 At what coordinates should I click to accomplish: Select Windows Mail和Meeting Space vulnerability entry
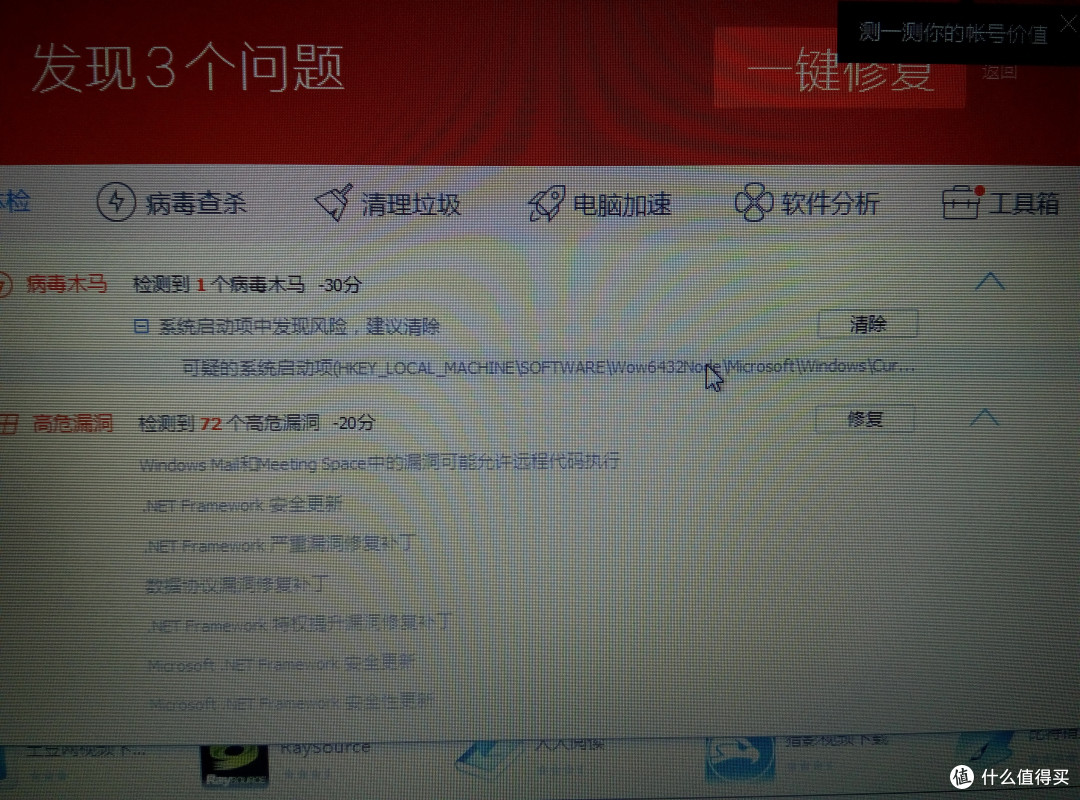(x=380, y=462)
